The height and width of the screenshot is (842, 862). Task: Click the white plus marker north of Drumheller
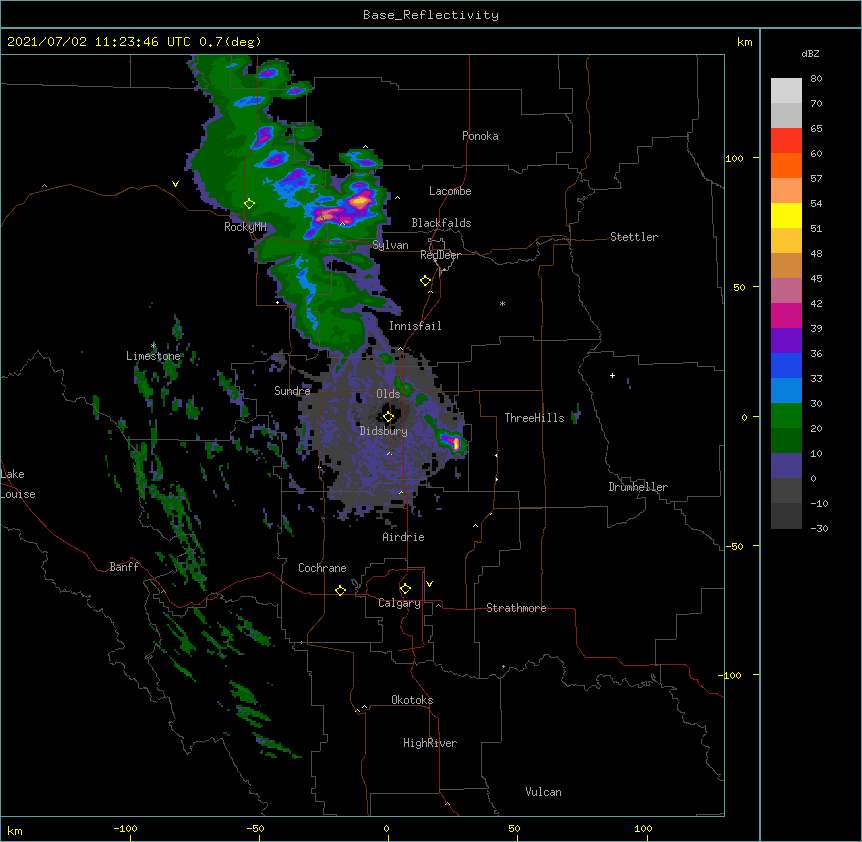[612, 375]
